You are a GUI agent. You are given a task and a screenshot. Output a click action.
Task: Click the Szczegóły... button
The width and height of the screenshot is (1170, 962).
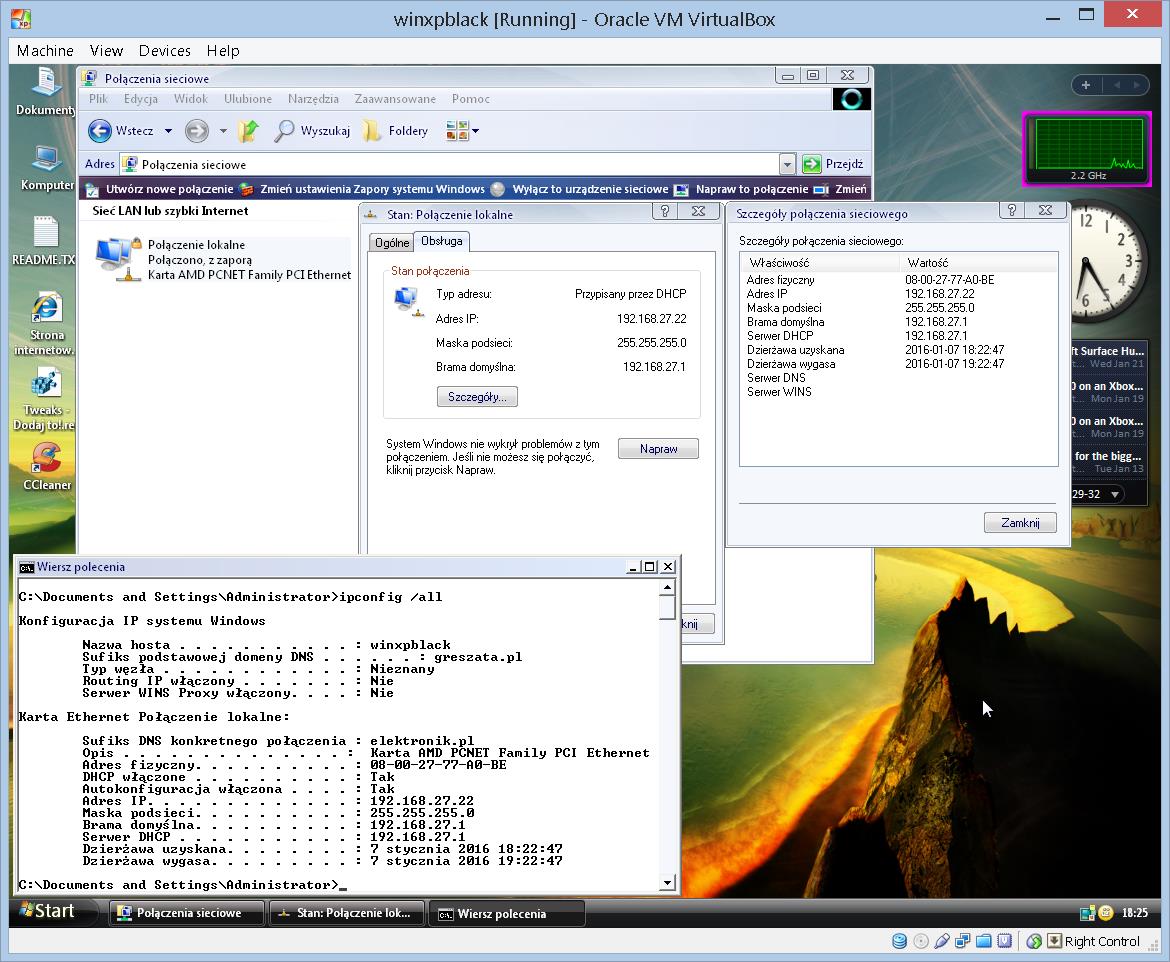point(477,397)
